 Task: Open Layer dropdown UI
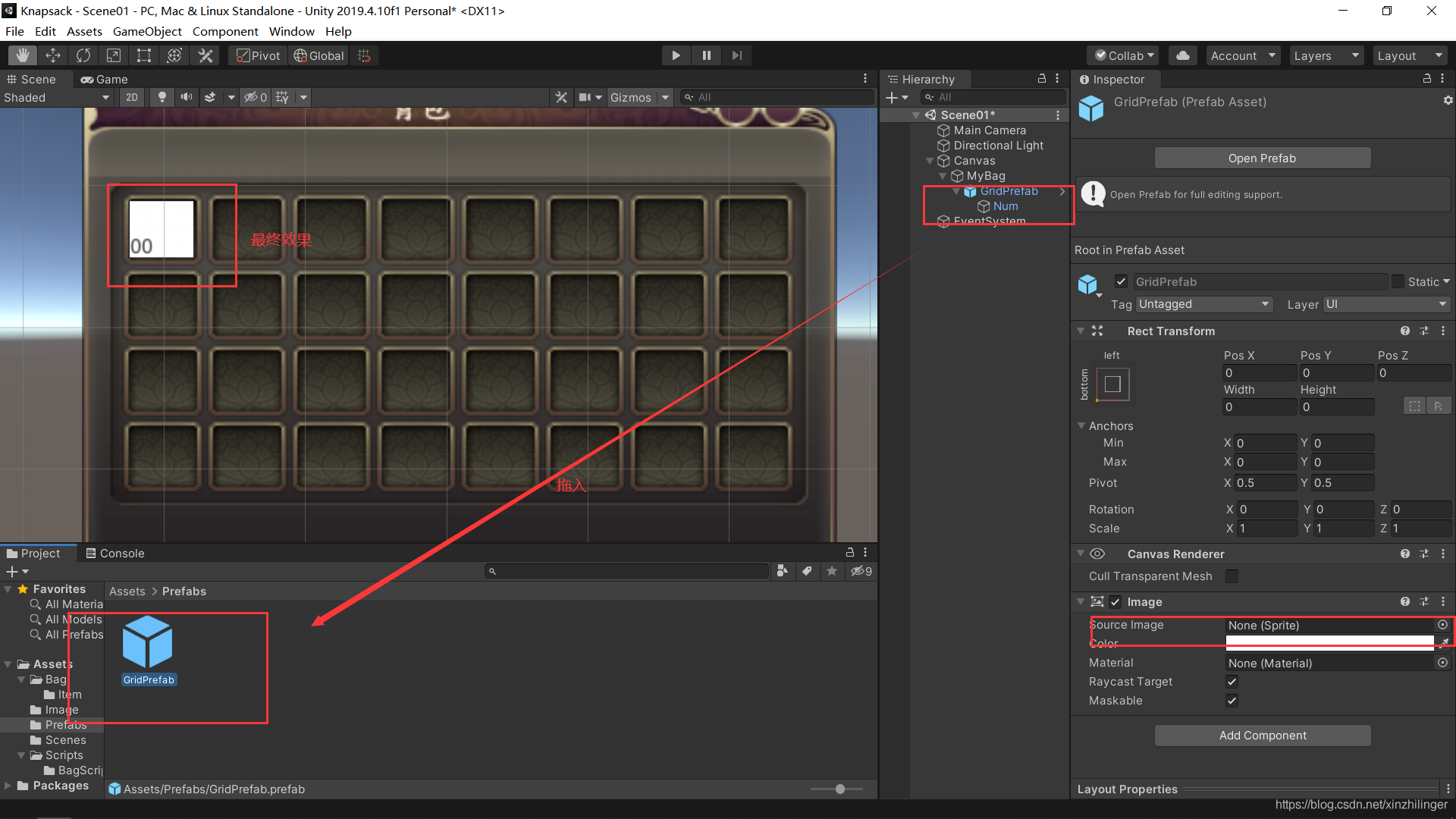[x=1386, y=304]
